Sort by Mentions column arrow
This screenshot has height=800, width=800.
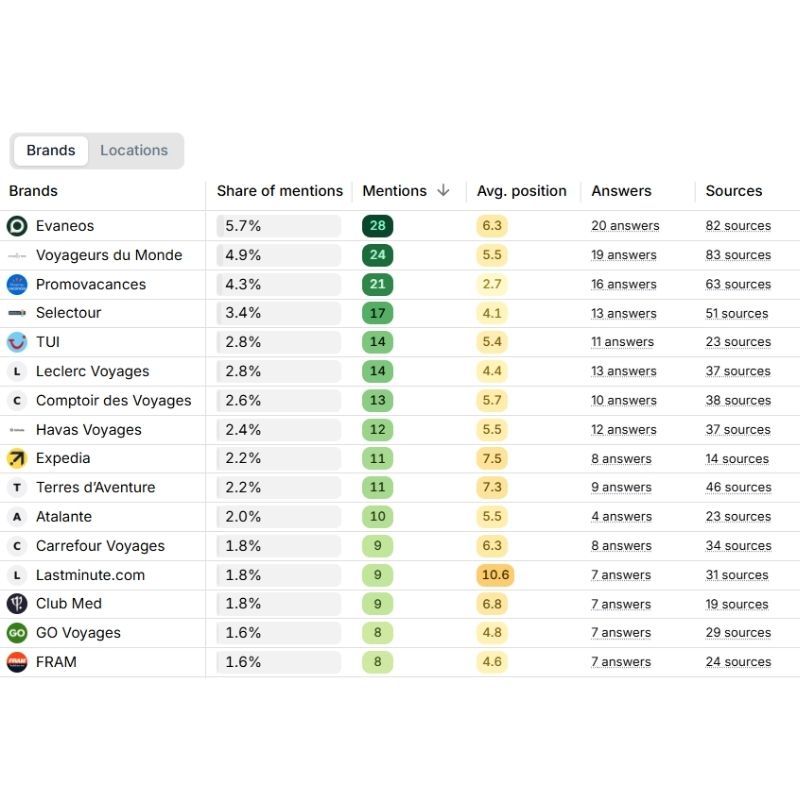(x=443, y=191)
